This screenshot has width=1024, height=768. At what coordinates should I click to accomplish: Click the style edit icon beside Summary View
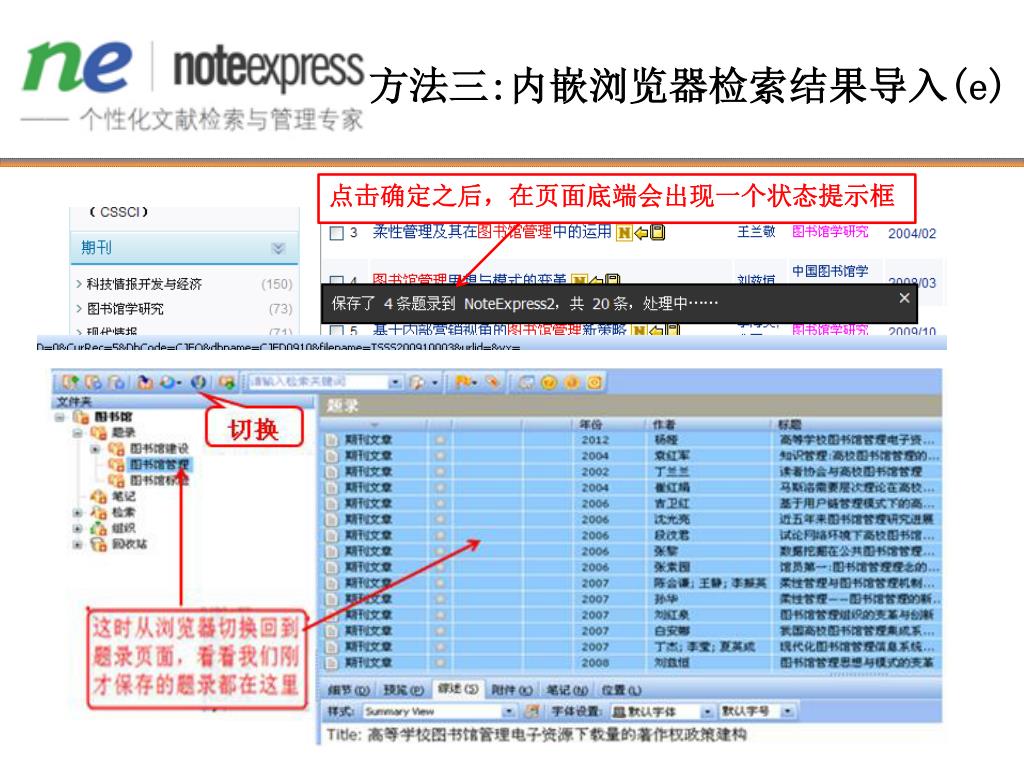click(x=533, y=711)
